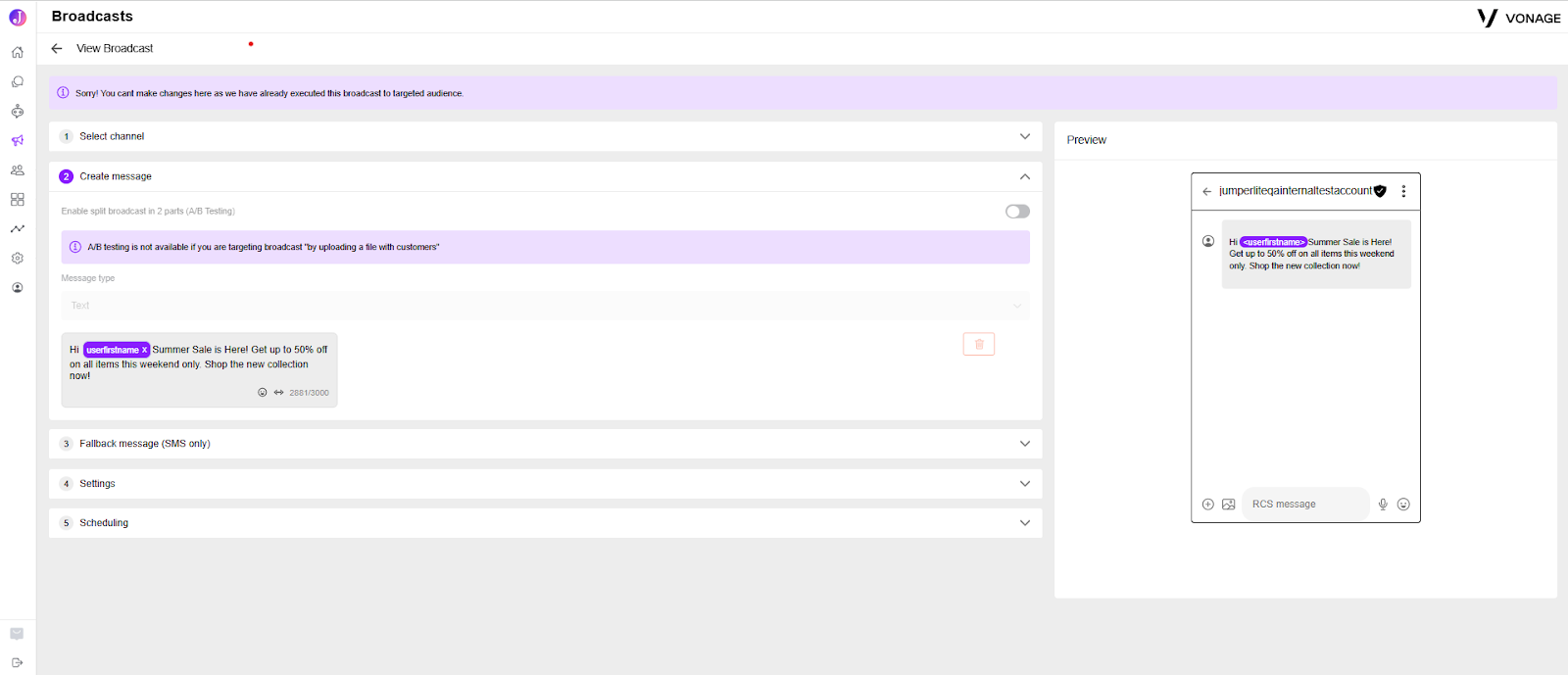The image size is (1568, 675).
Task: Click the RCS message input field in the preview
Action: point(1305,505)
